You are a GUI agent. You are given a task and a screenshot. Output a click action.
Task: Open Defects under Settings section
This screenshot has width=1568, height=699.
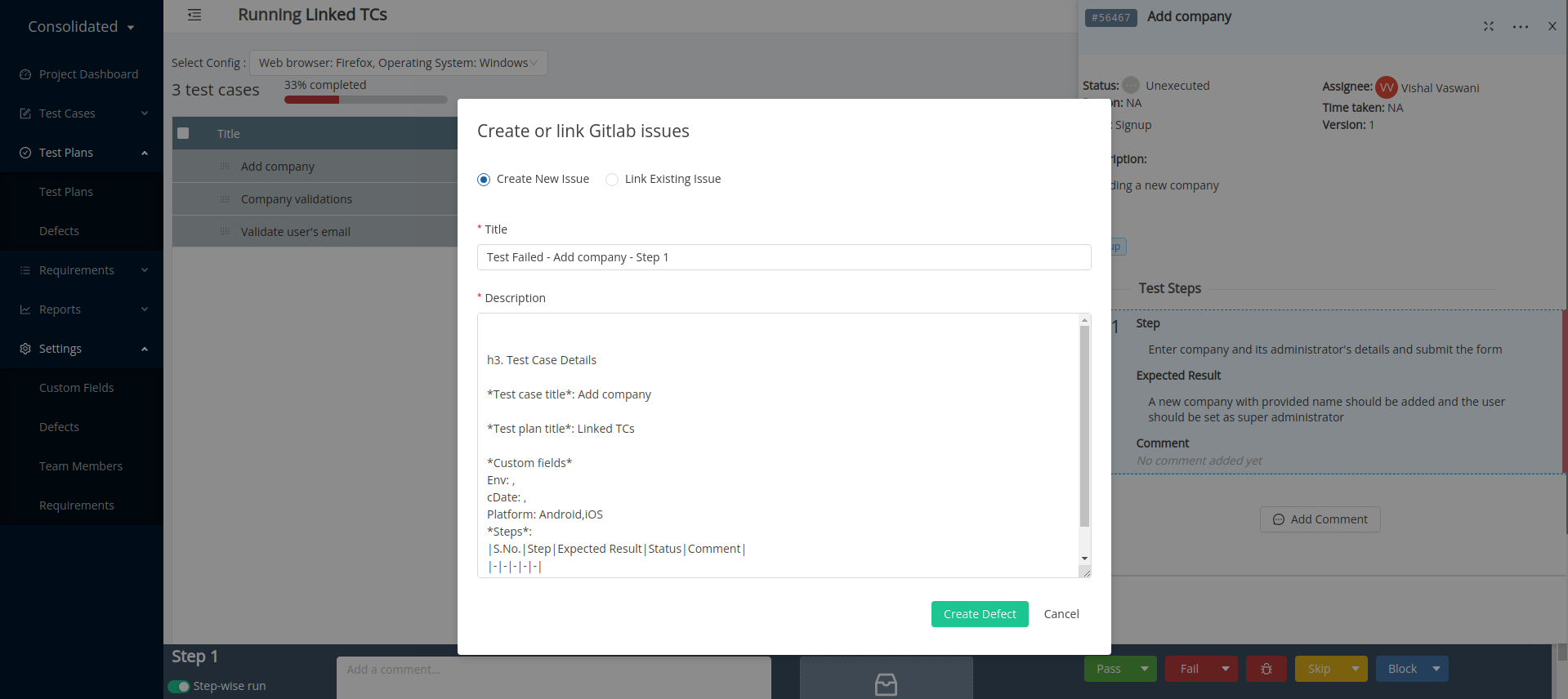[x=59, y=427]
